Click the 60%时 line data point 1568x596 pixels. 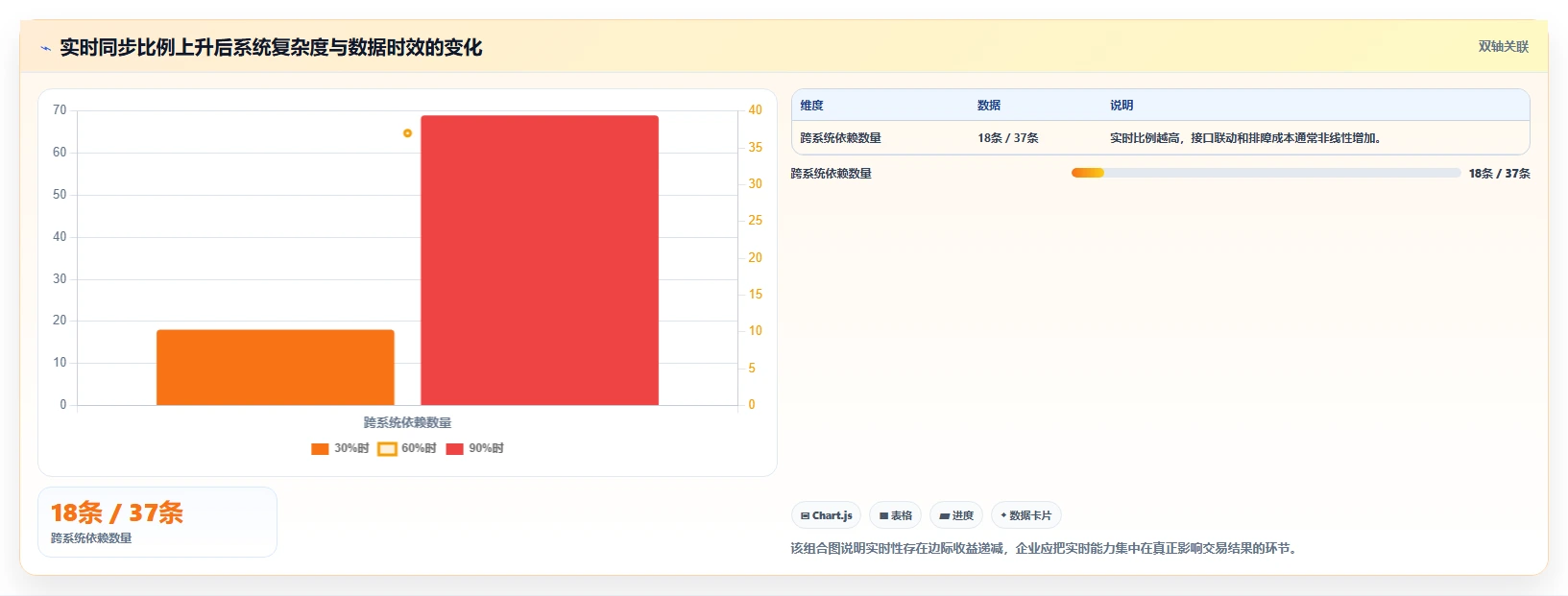407,133
